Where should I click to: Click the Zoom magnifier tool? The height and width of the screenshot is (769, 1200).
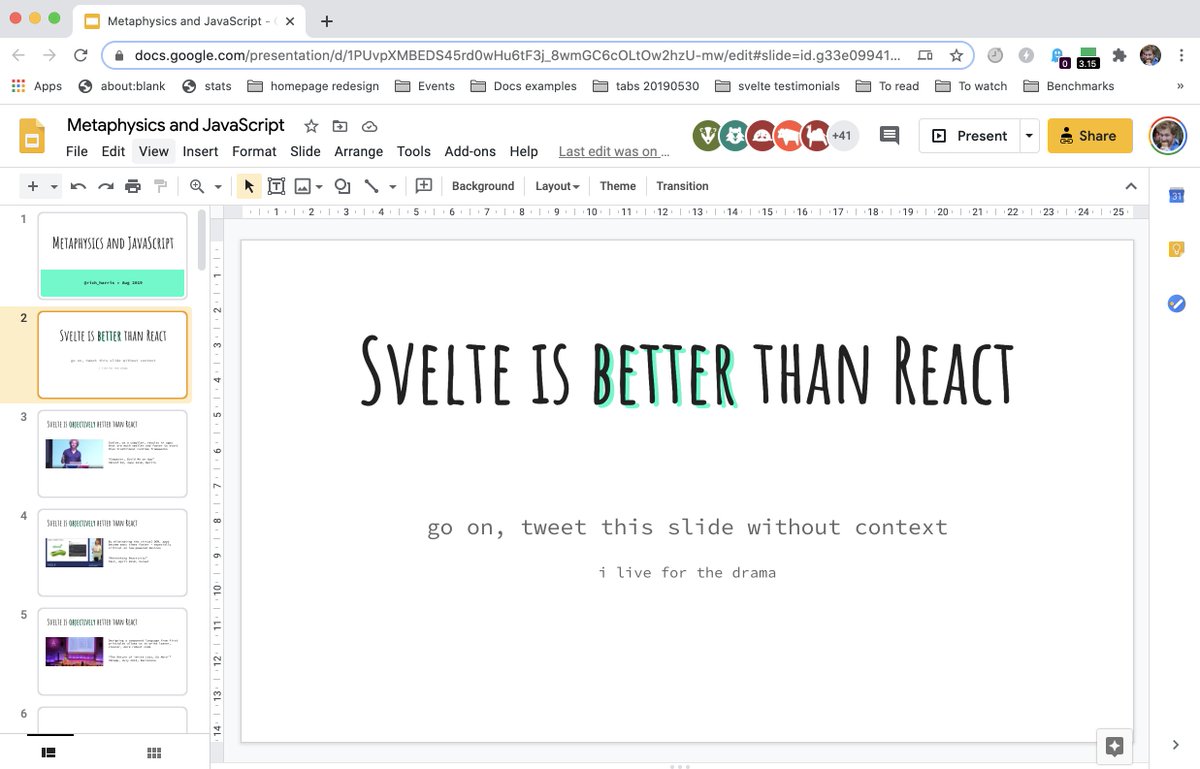coord(197,186)
